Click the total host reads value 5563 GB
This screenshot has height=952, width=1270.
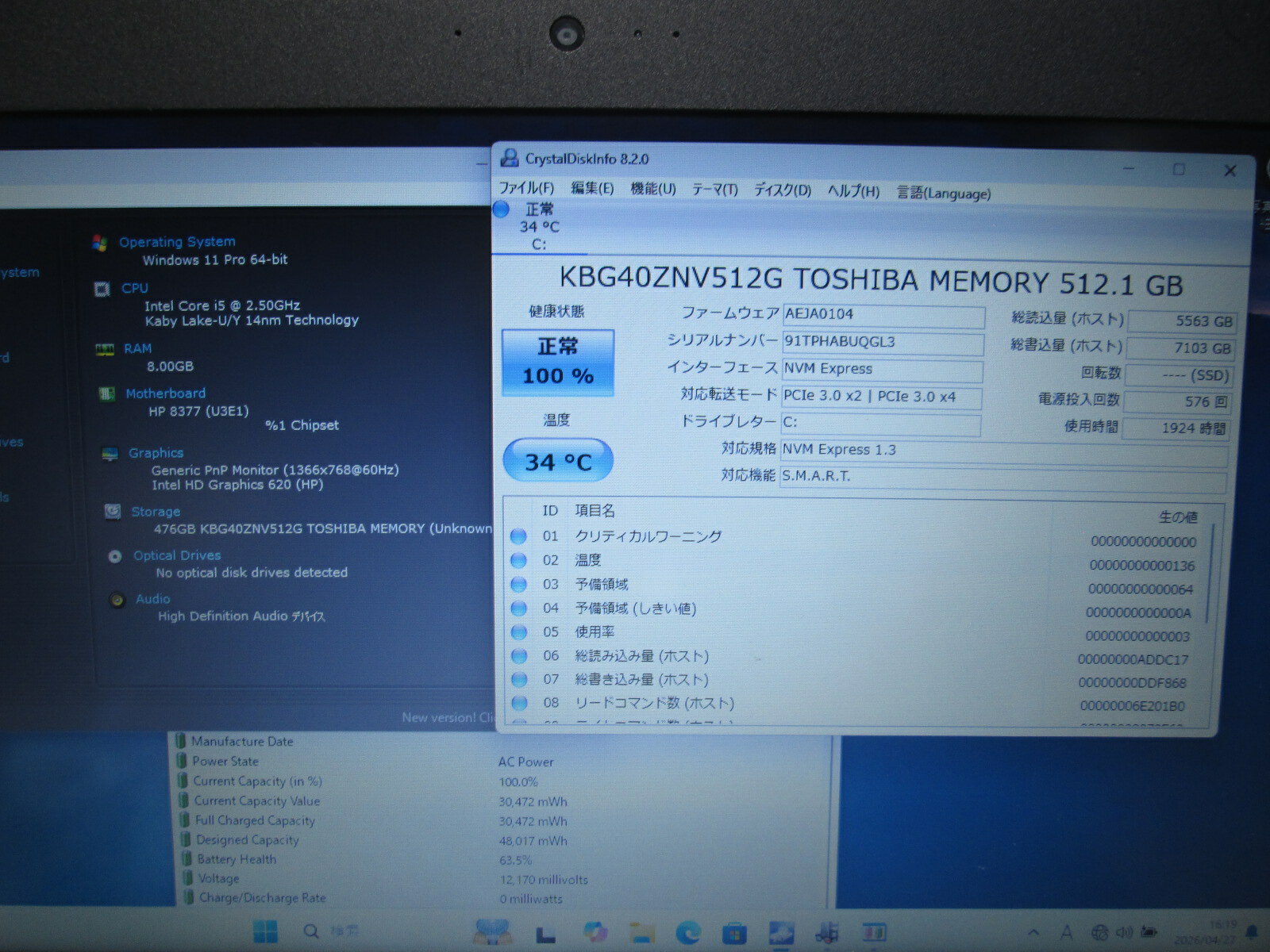(1182, 321)
